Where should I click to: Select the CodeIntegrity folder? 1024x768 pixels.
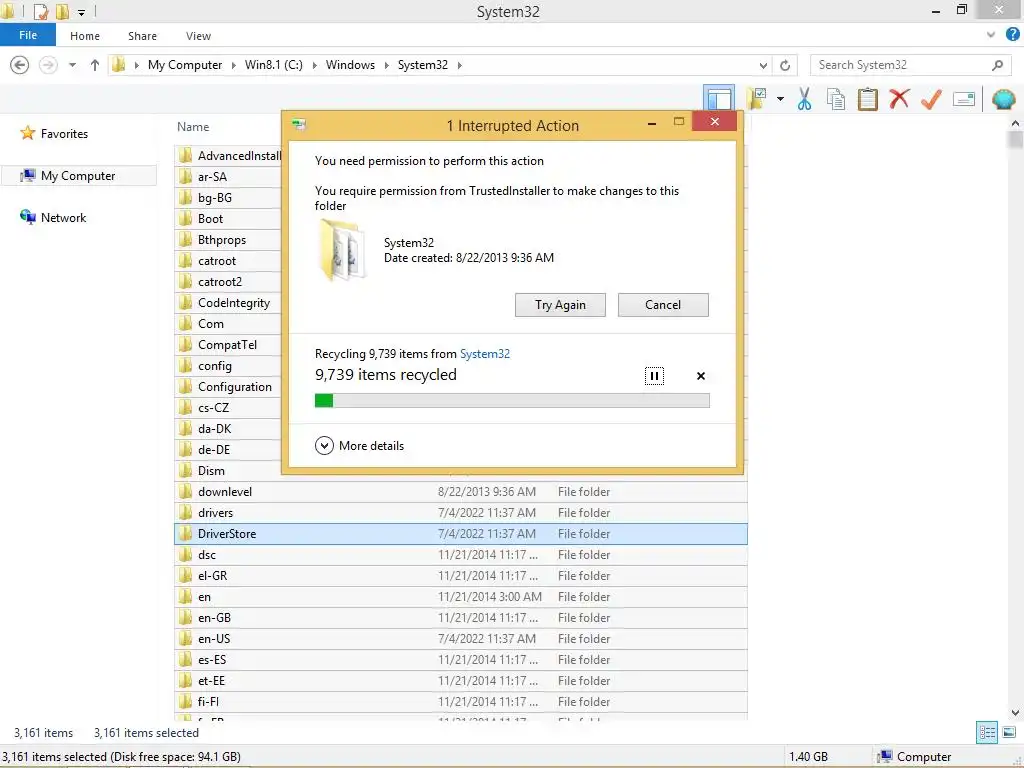[x=234, y=302]
